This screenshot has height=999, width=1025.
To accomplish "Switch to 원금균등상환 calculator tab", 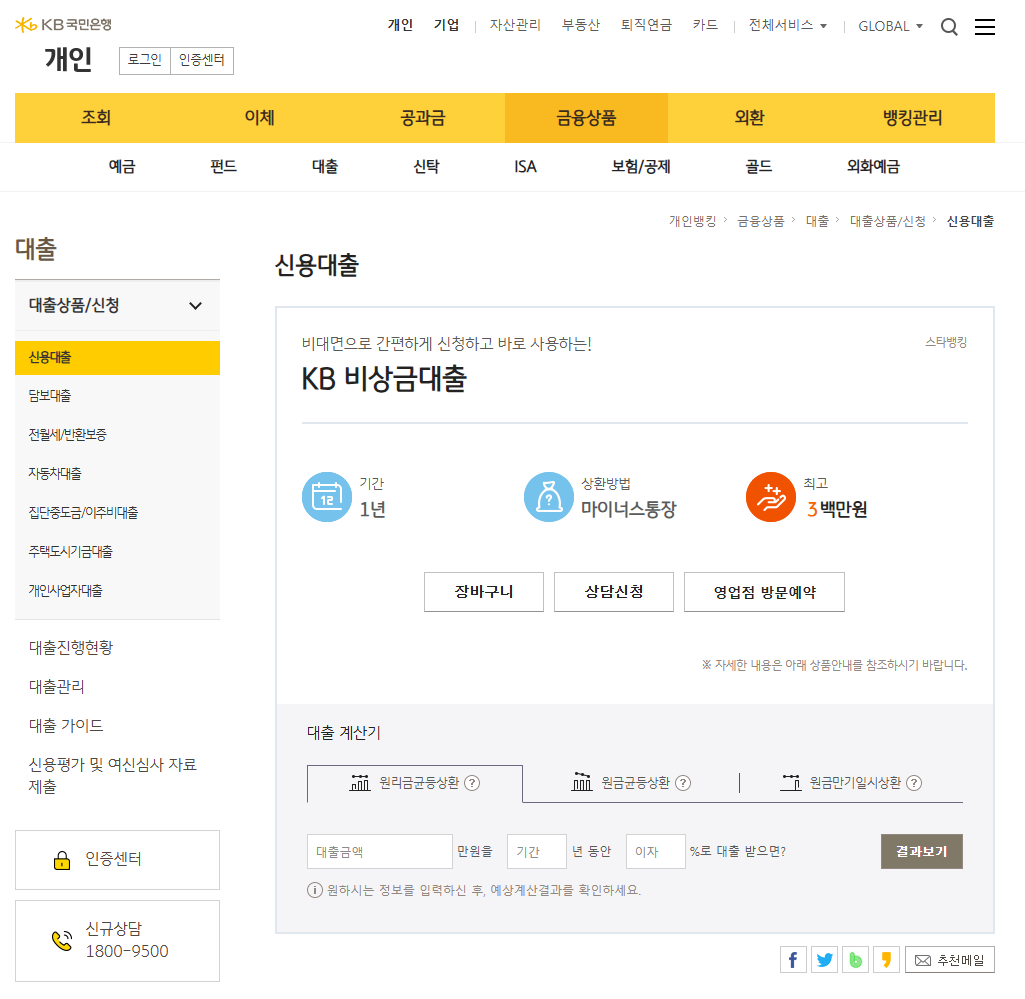I will (631, 783).
